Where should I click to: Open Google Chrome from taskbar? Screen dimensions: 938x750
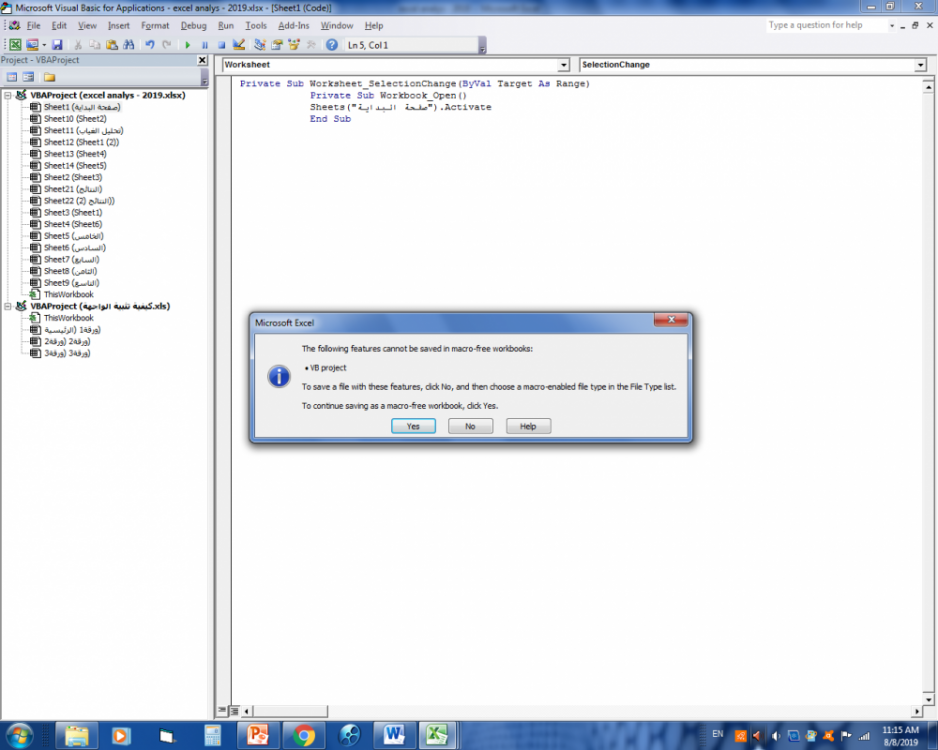tap(303, 736)
